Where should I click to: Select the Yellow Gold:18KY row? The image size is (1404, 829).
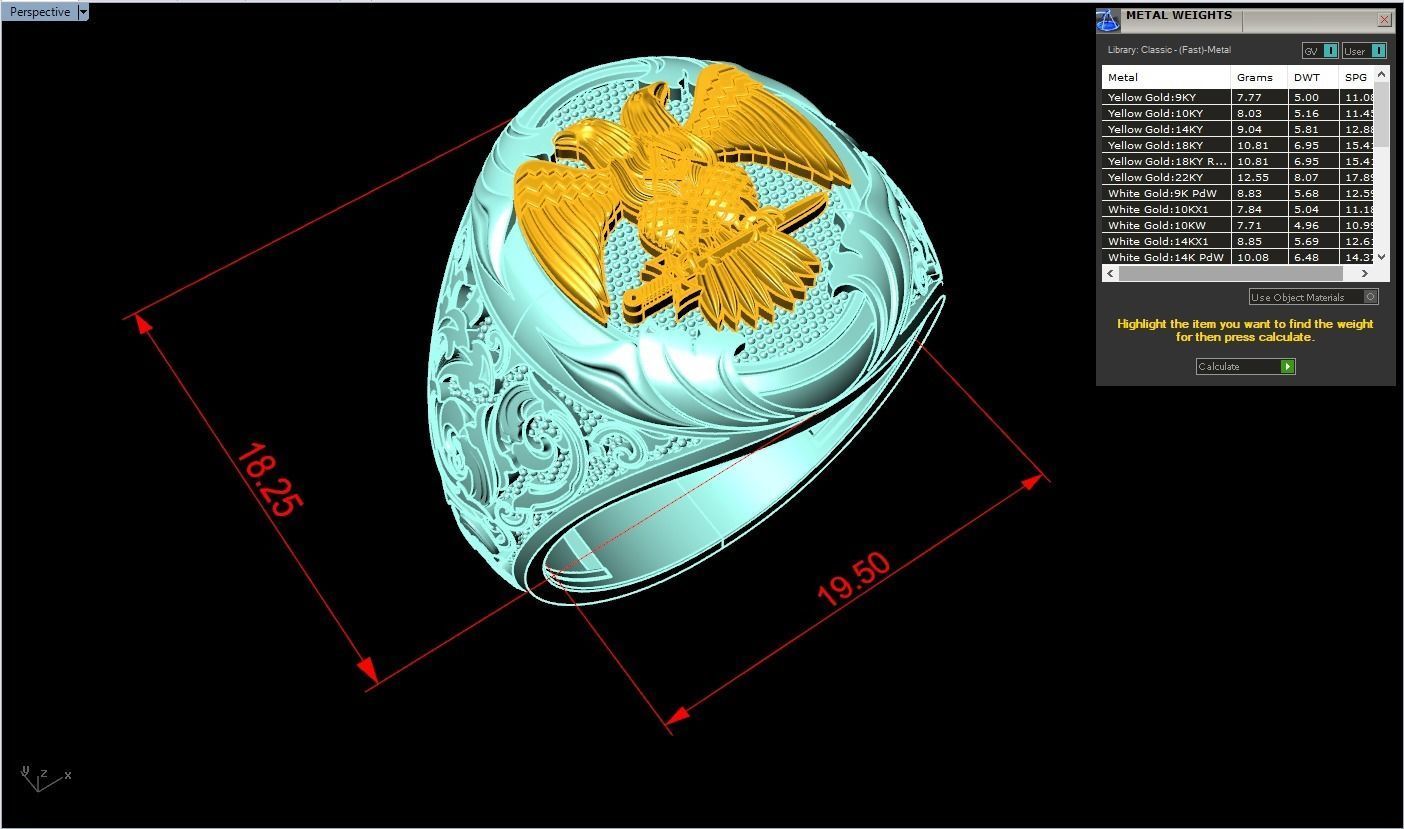1238,145
